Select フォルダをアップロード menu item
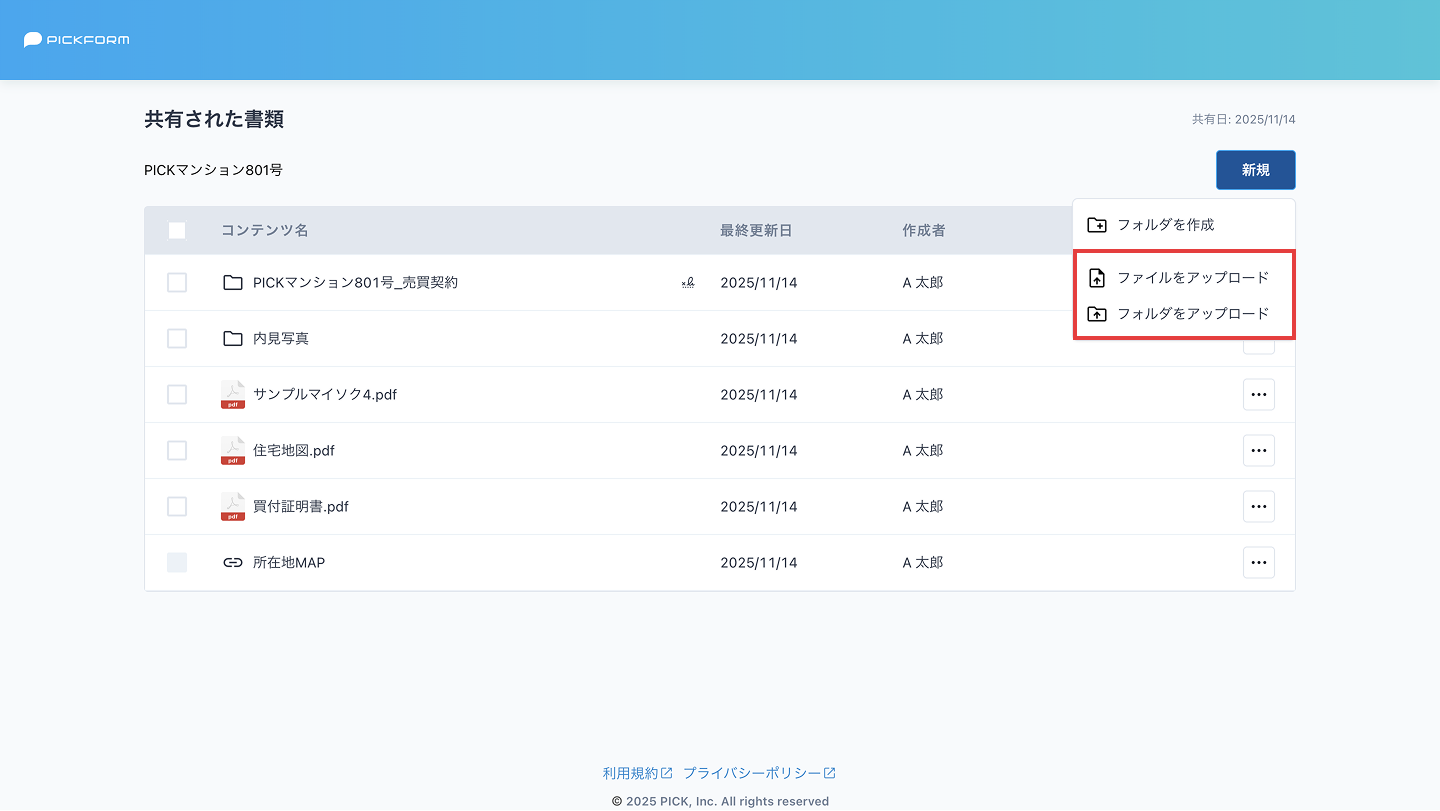 click(x=1192, y=314)
